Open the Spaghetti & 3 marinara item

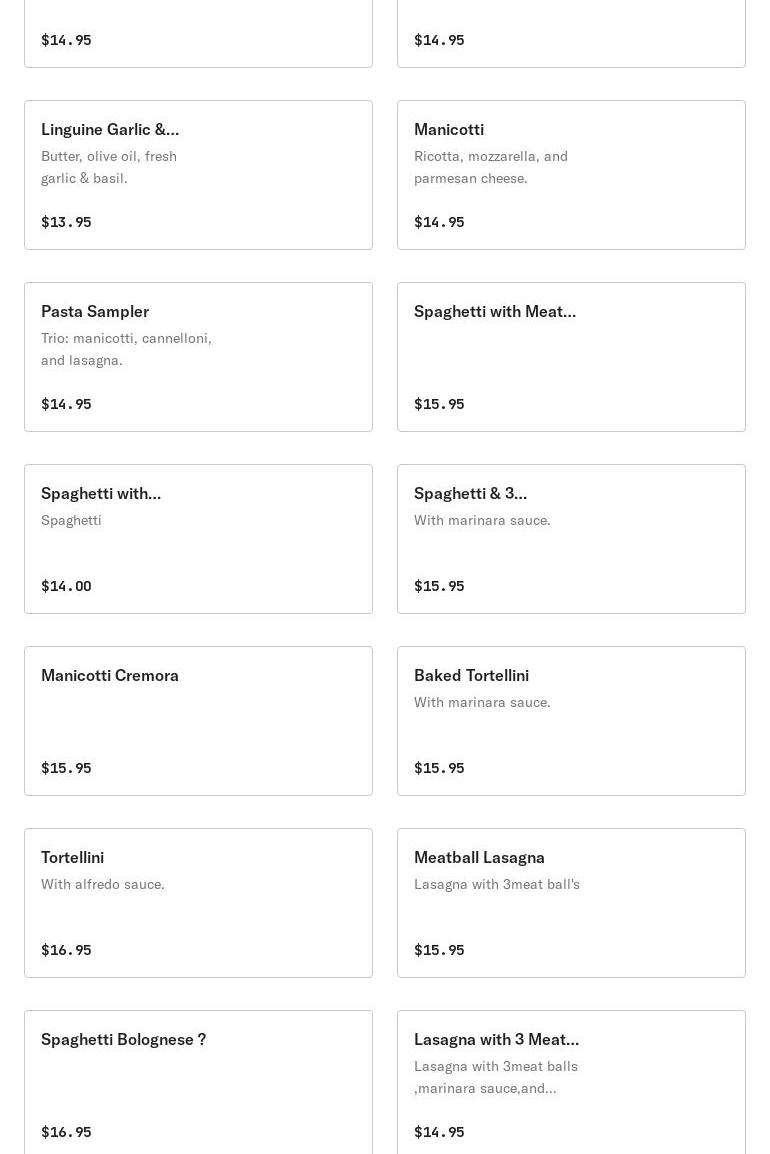571,539
